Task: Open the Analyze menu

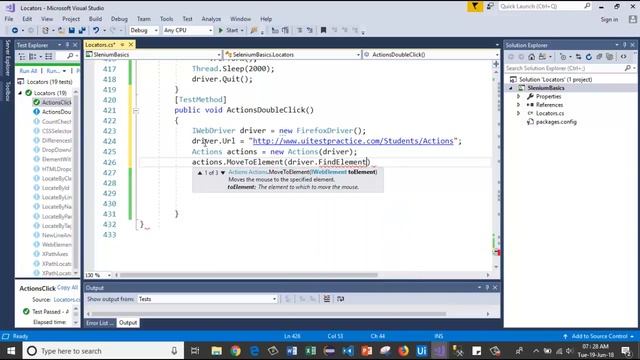Action: [211, 19]
